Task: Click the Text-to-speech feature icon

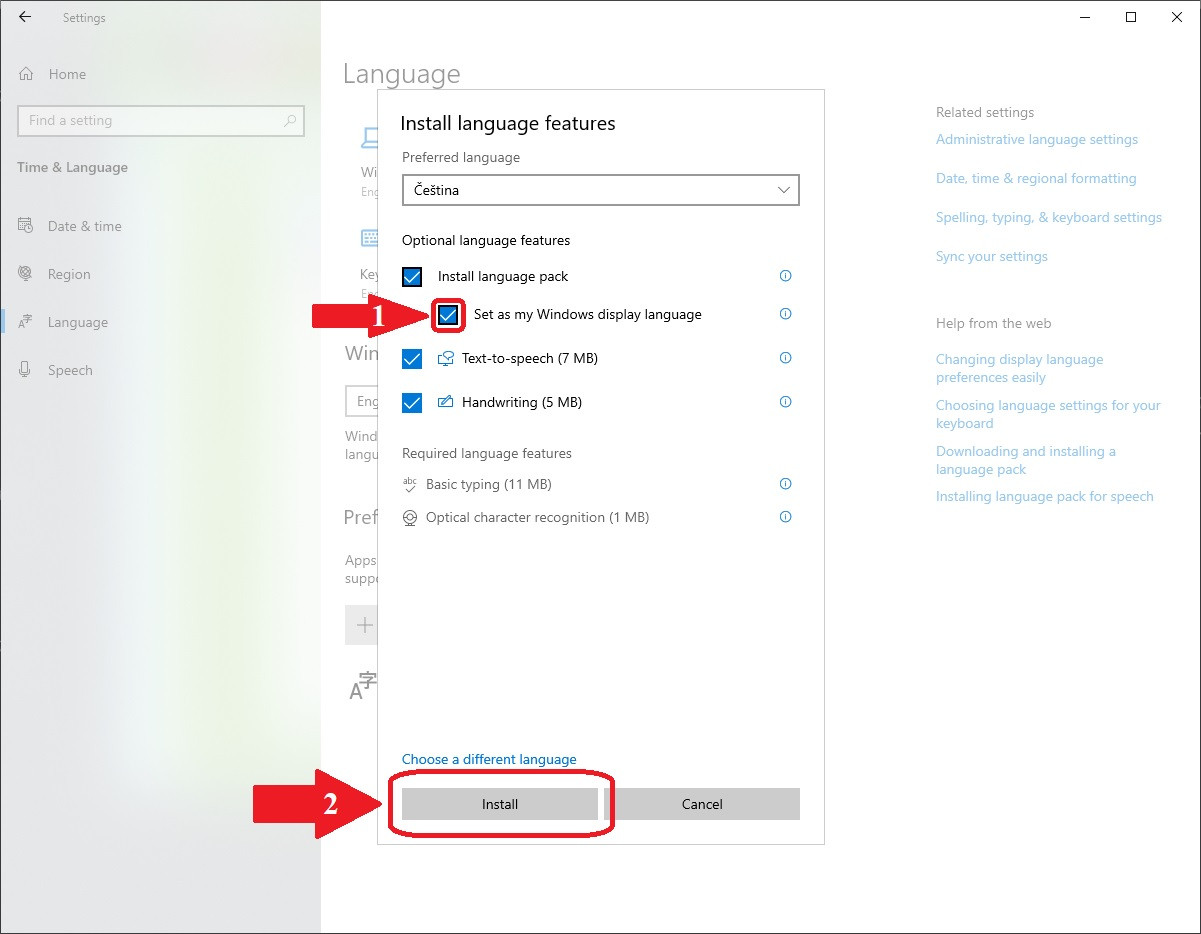Action: (x=446, y=359)
